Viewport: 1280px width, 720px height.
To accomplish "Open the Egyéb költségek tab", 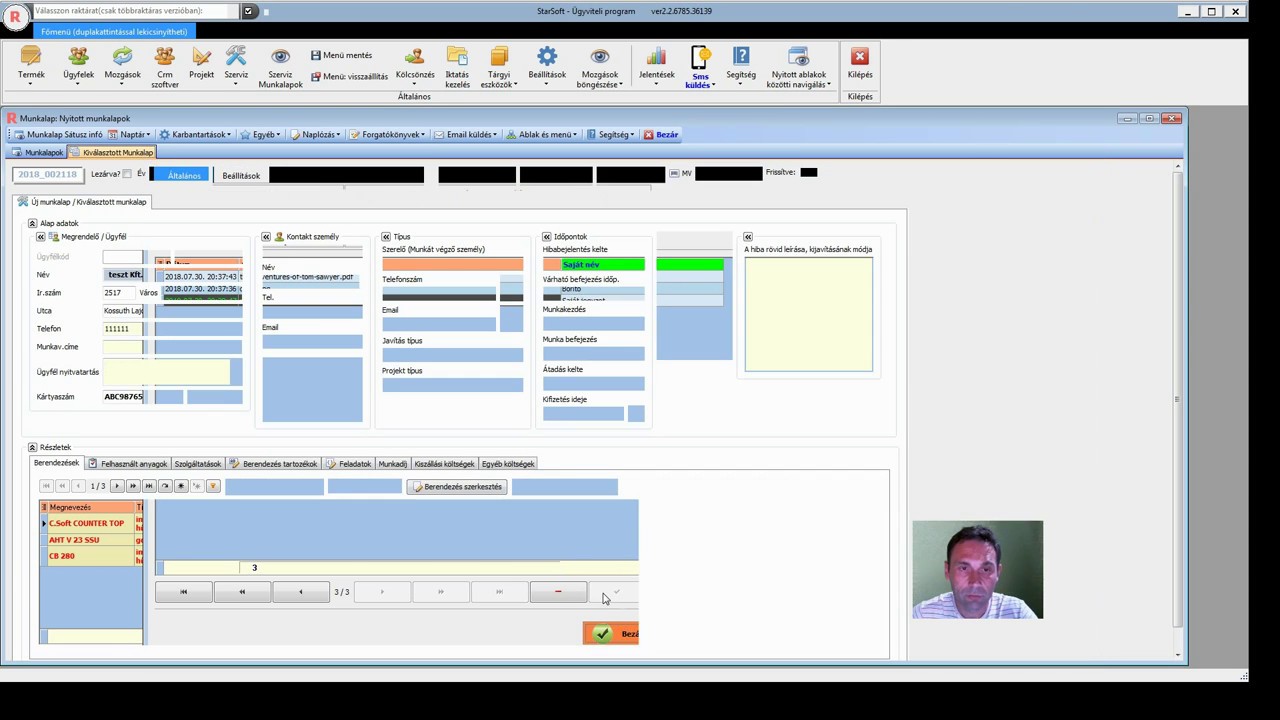I will click(x=508, y=464).
